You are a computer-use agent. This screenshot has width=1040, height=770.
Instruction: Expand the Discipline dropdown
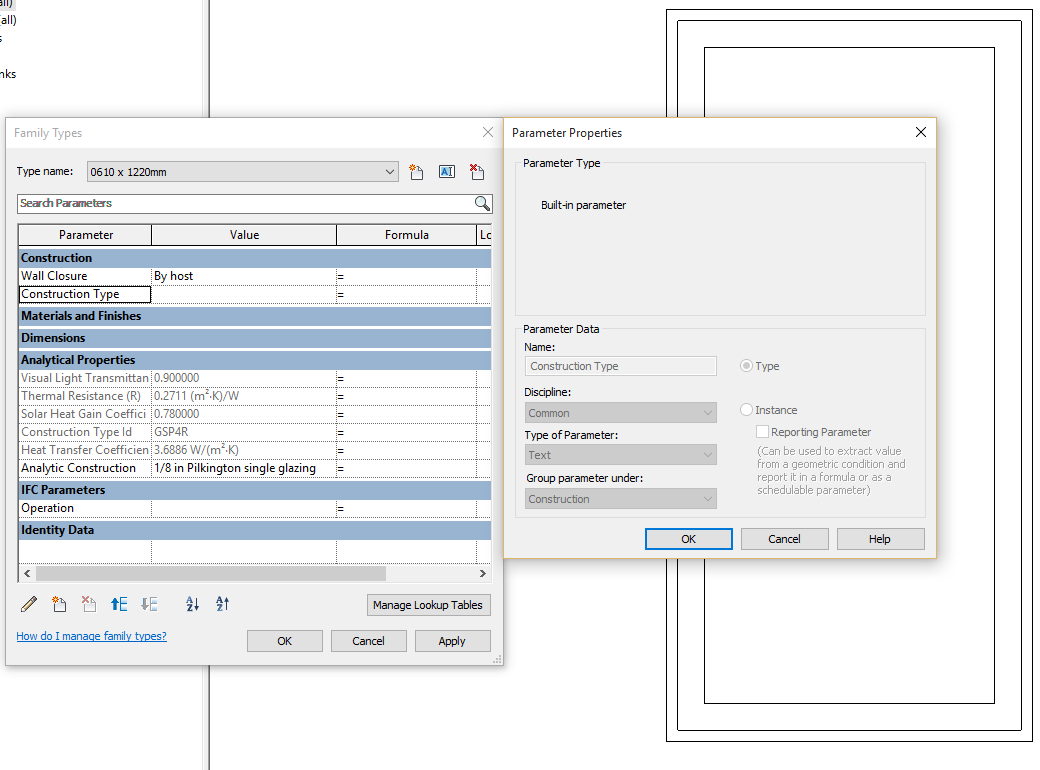pyautogui.click(x=706, y=412)
